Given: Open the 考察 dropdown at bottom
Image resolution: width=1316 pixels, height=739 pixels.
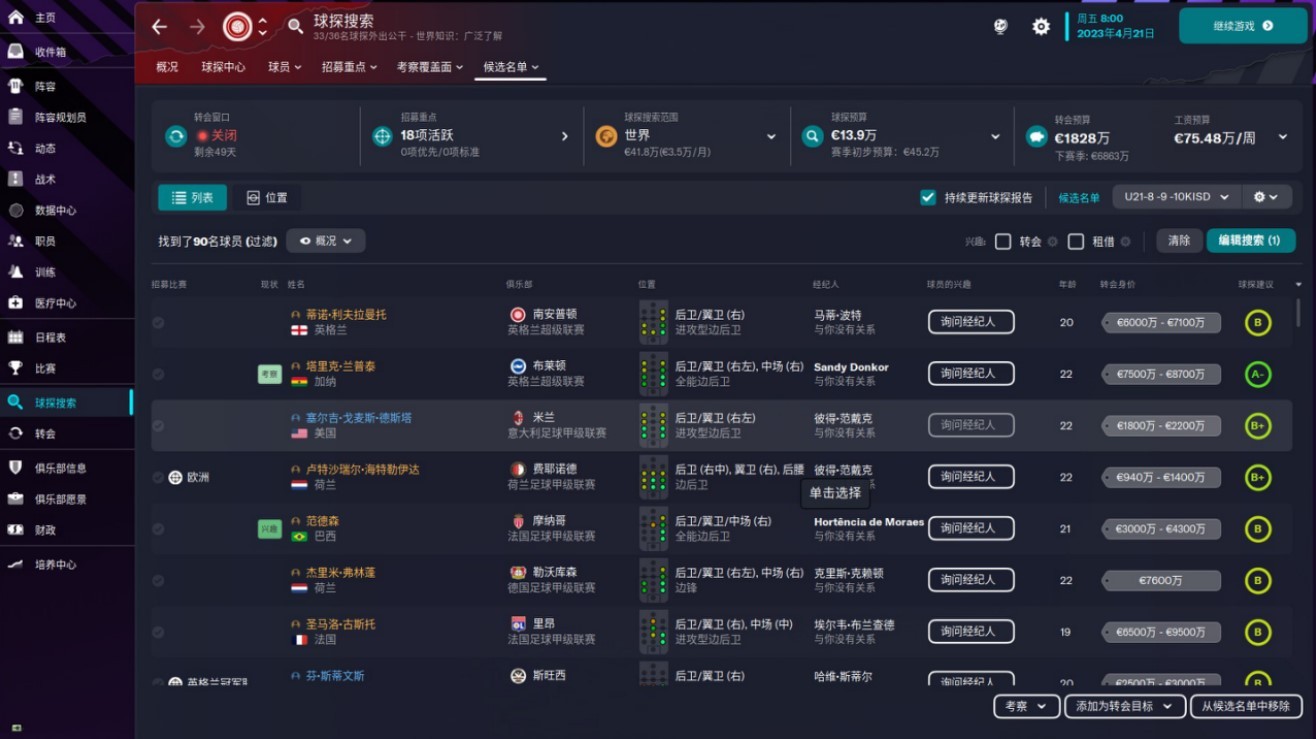Looking at the screenshot, I should coord(1026,706).
